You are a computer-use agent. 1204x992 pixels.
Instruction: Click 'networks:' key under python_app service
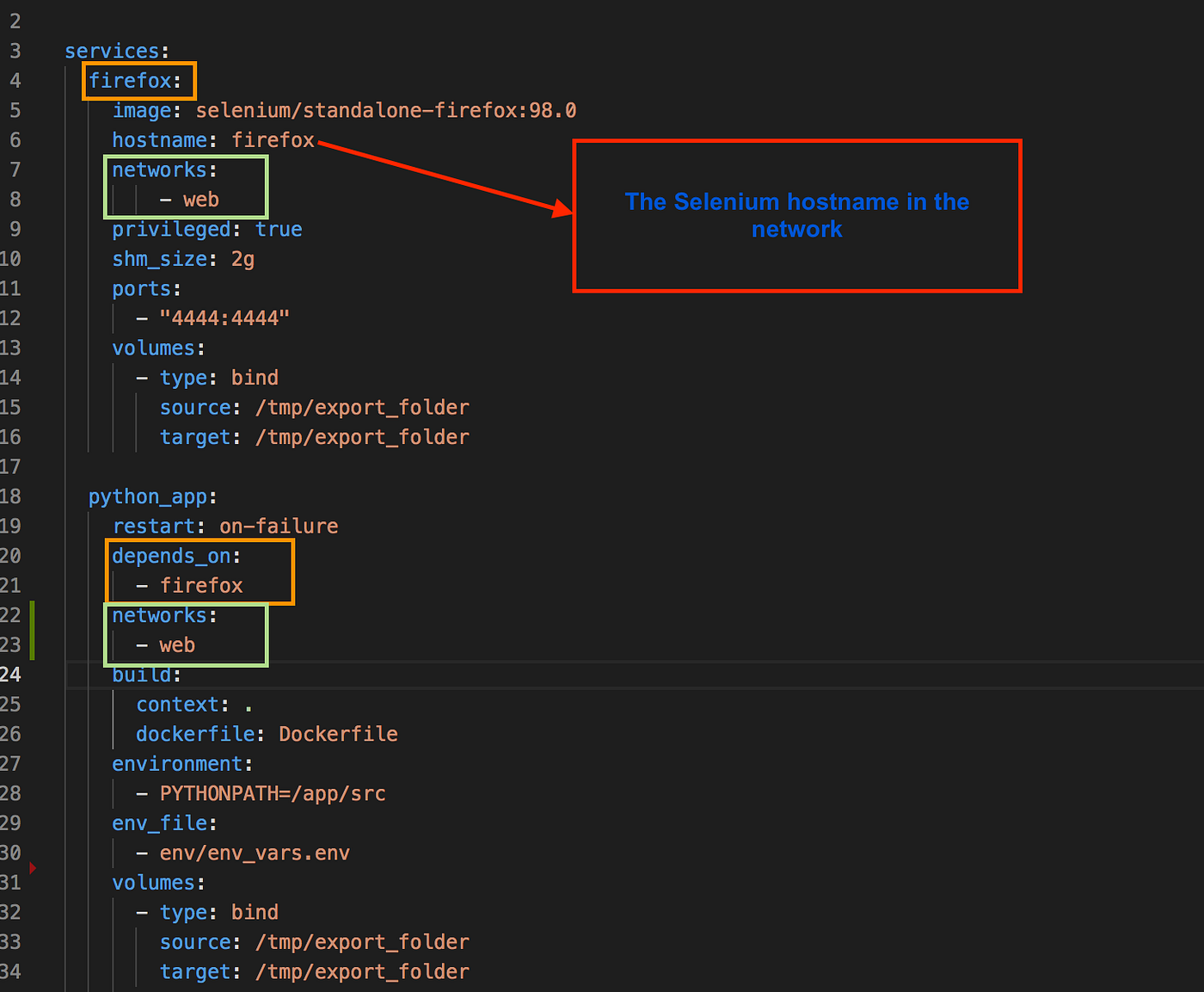click(164, 616)
